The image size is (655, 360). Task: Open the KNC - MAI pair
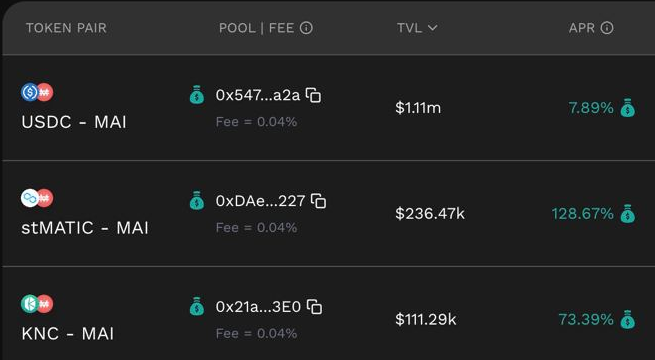click(x=68, y=333)
